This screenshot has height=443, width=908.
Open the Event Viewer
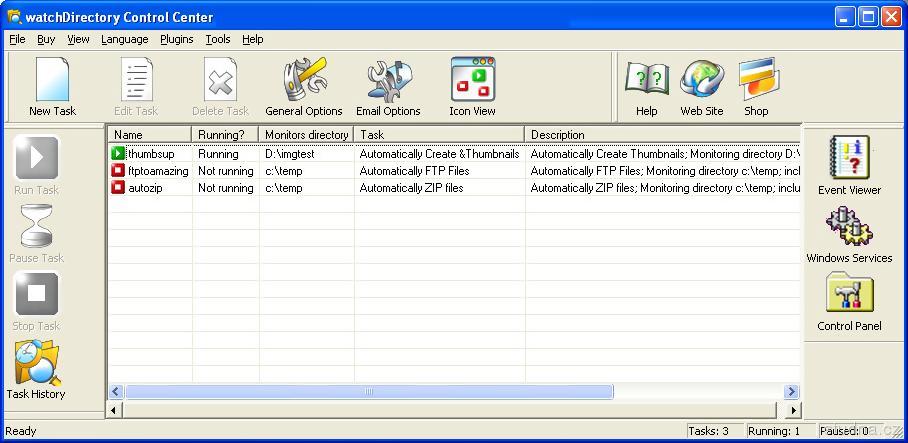pyautogui.click(x=849, y=165)
